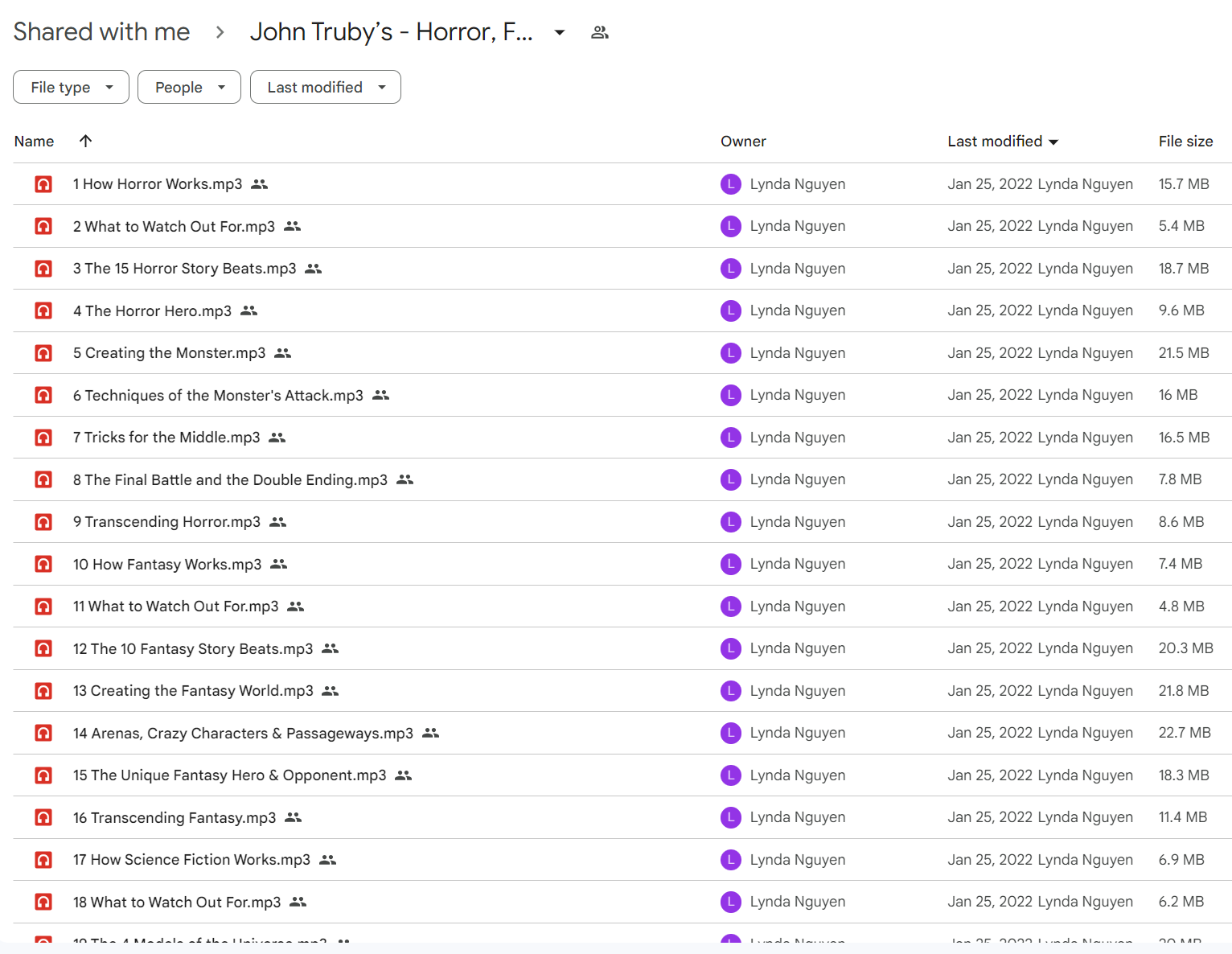
Task: Click the 15.7 MB file size value
Action: [x=1184, y=184]
